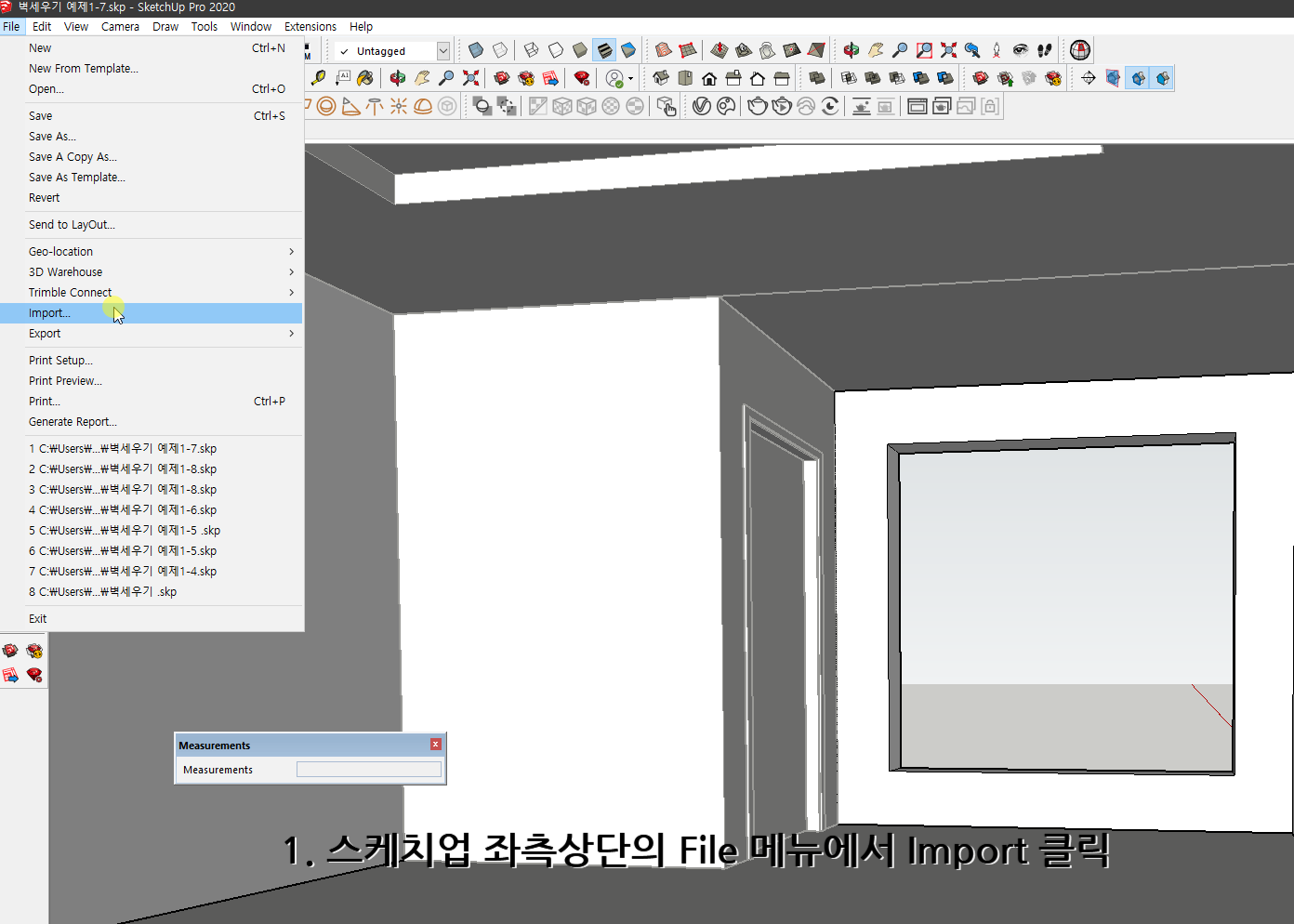Screen dimensions: 1294x924
Task: Open the Camera menu
Action: pos(120,26)
